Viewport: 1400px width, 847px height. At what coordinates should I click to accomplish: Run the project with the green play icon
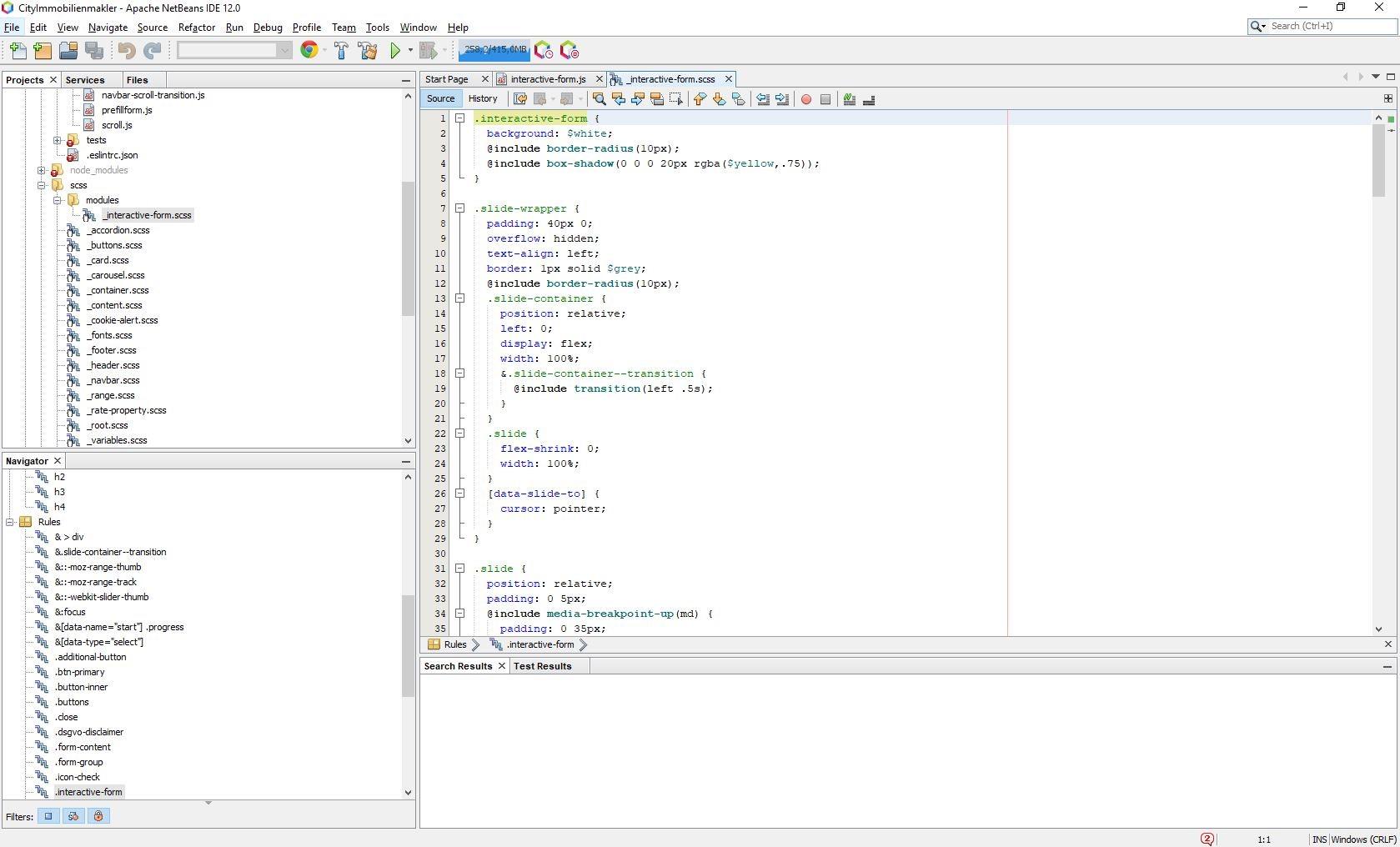tap(396, 51)
